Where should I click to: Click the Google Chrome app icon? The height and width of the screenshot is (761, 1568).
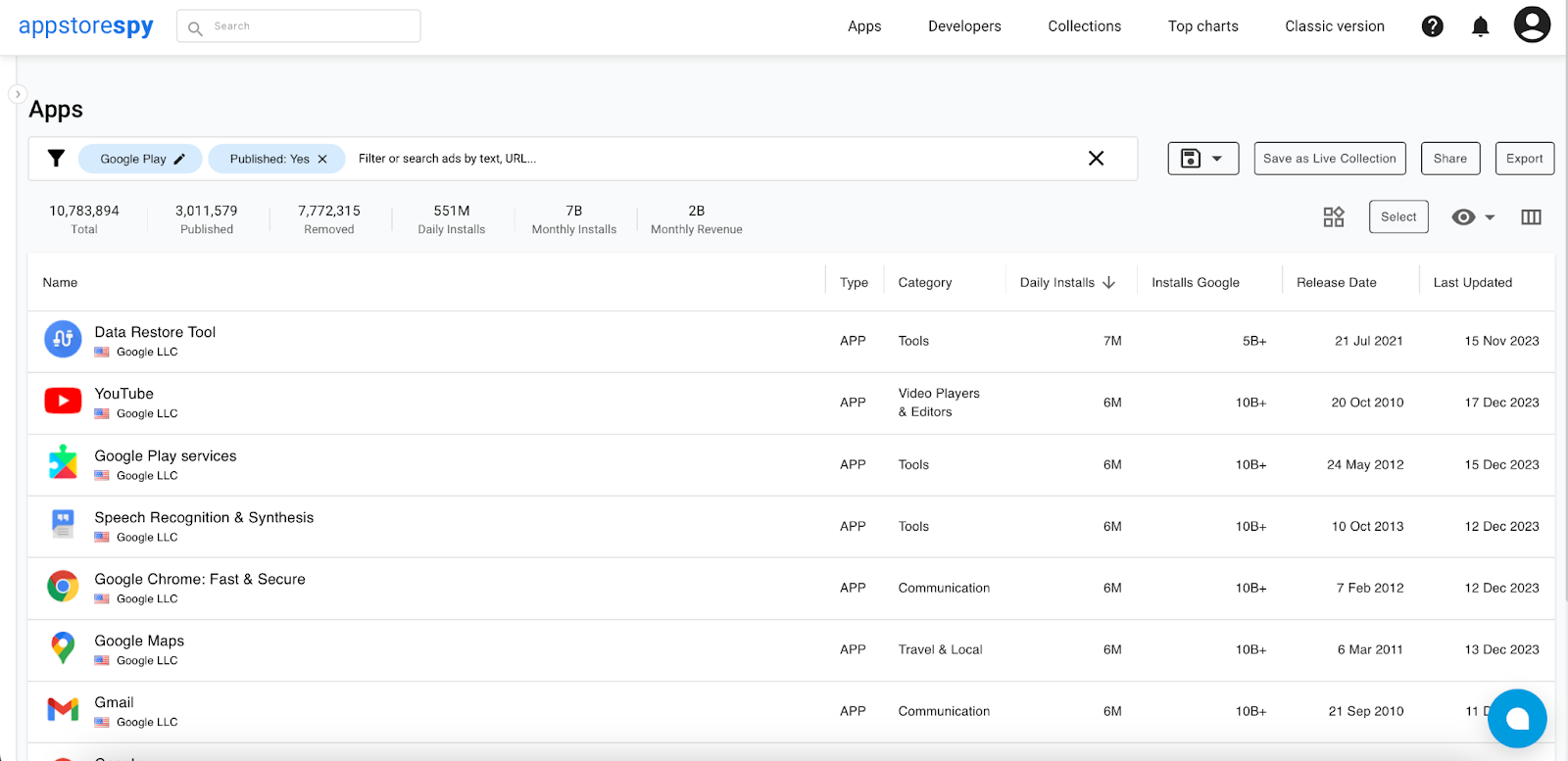click(63, 586)
